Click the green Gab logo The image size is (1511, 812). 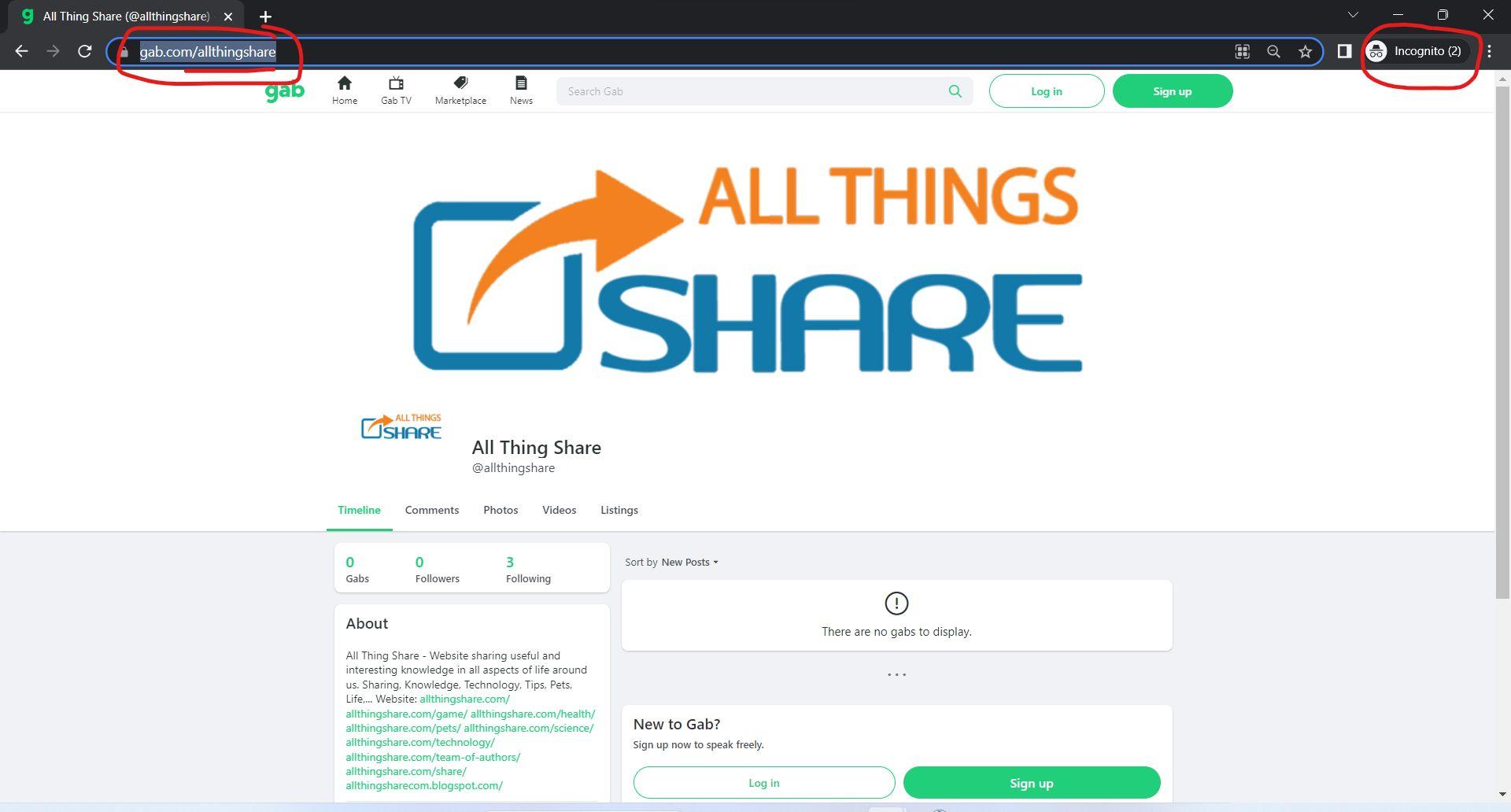click(x=285, y=91)
